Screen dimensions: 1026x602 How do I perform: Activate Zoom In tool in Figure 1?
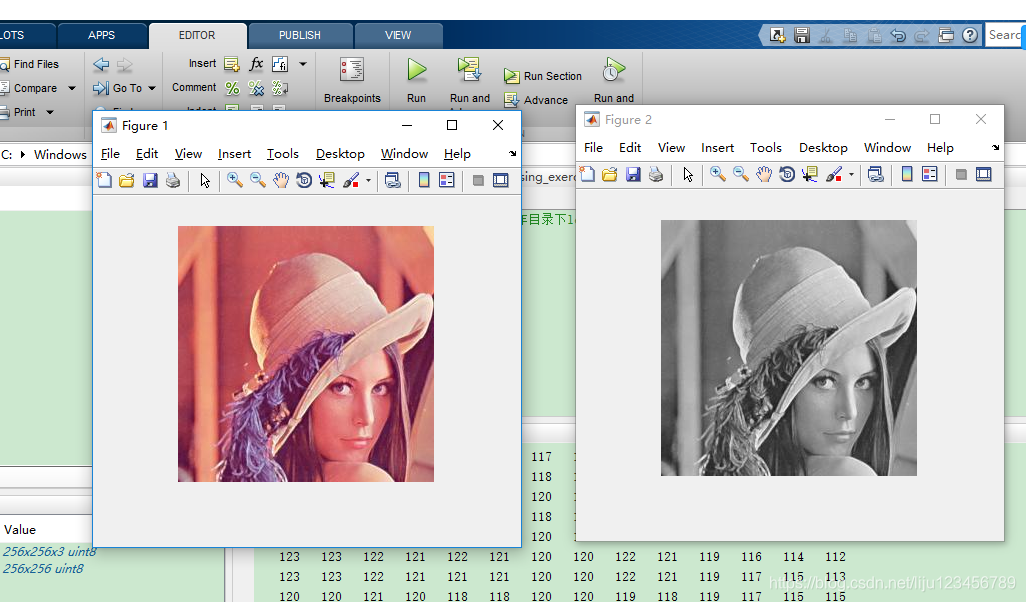pyautogui.click(x=235, y=180)
